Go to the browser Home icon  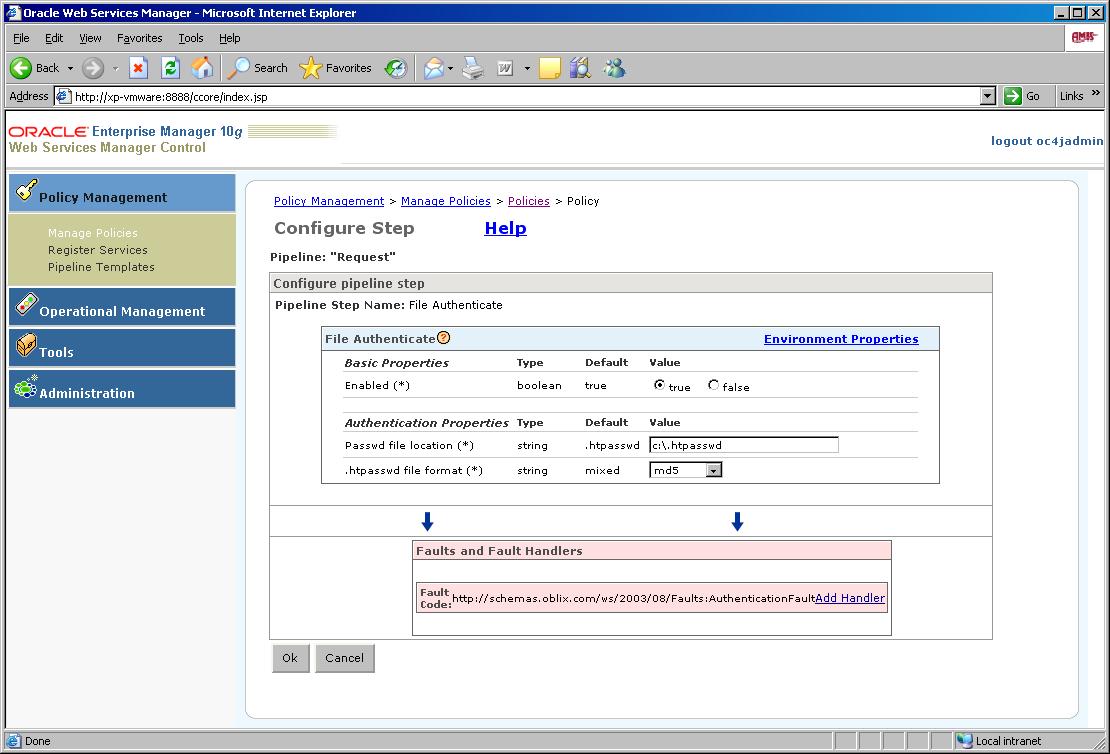tap(202, 68)
